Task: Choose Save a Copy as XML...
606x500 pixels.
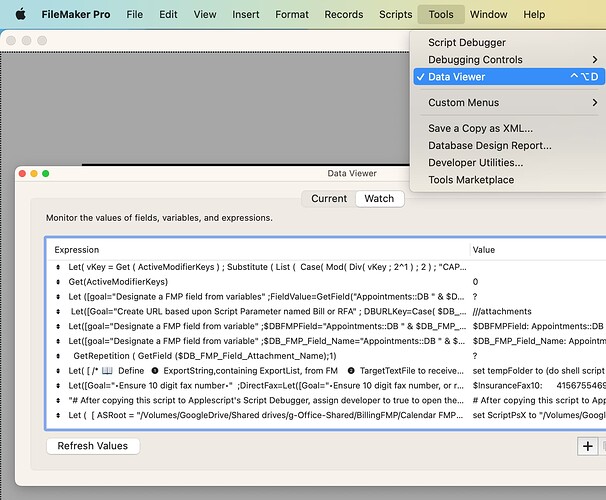Action: (x=509, y=128)
